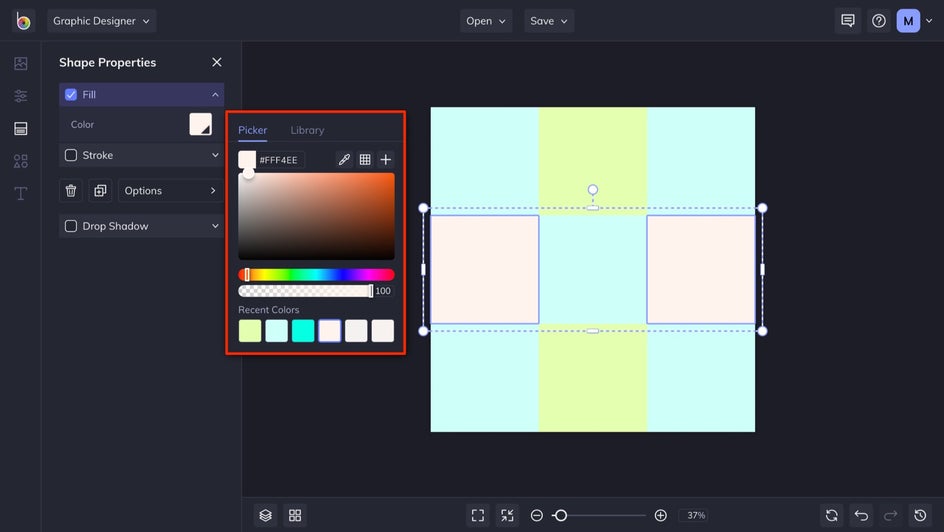Expand the Save dropdown menu
The height and width of the screenshot is (532, 944).
click(549, 21)
